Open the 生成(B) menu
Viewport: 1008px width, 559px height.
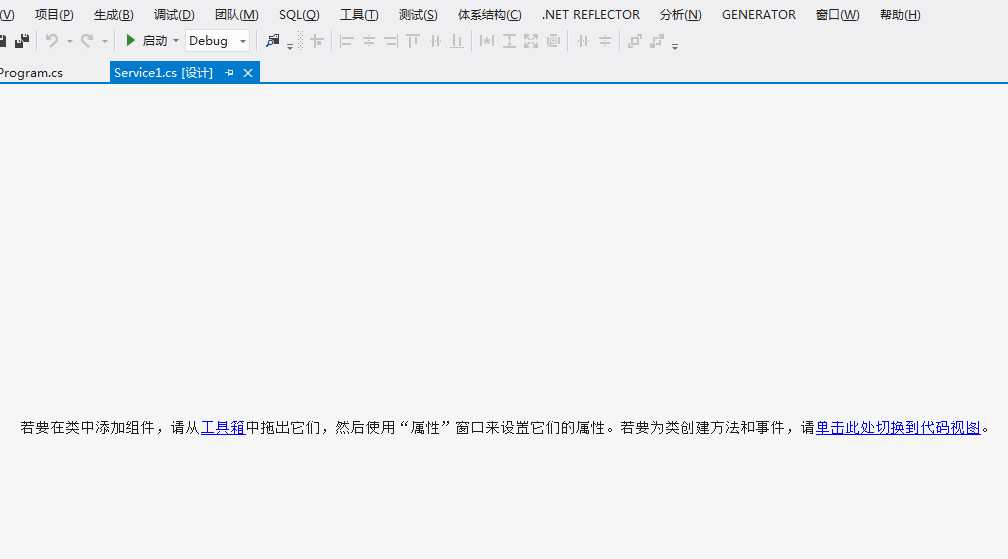click(x=114, y=14)
